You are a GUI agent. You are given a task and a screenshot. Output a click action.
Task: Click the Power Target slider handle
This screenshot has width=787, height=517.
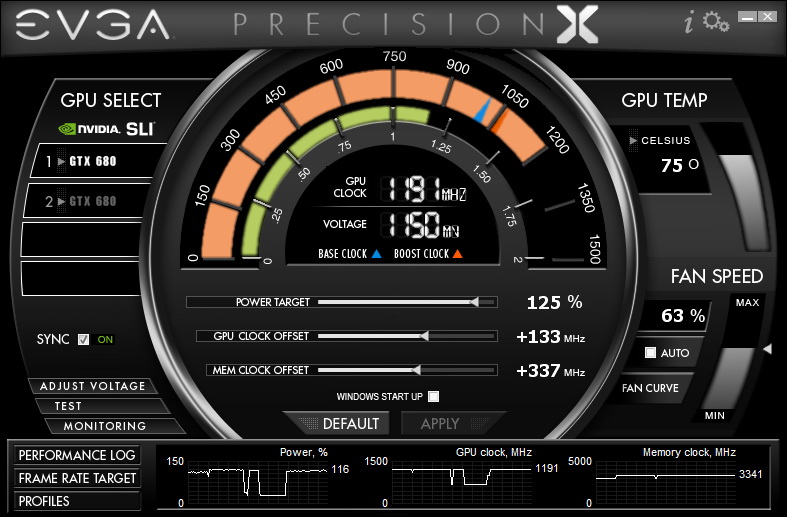point(474,301)
